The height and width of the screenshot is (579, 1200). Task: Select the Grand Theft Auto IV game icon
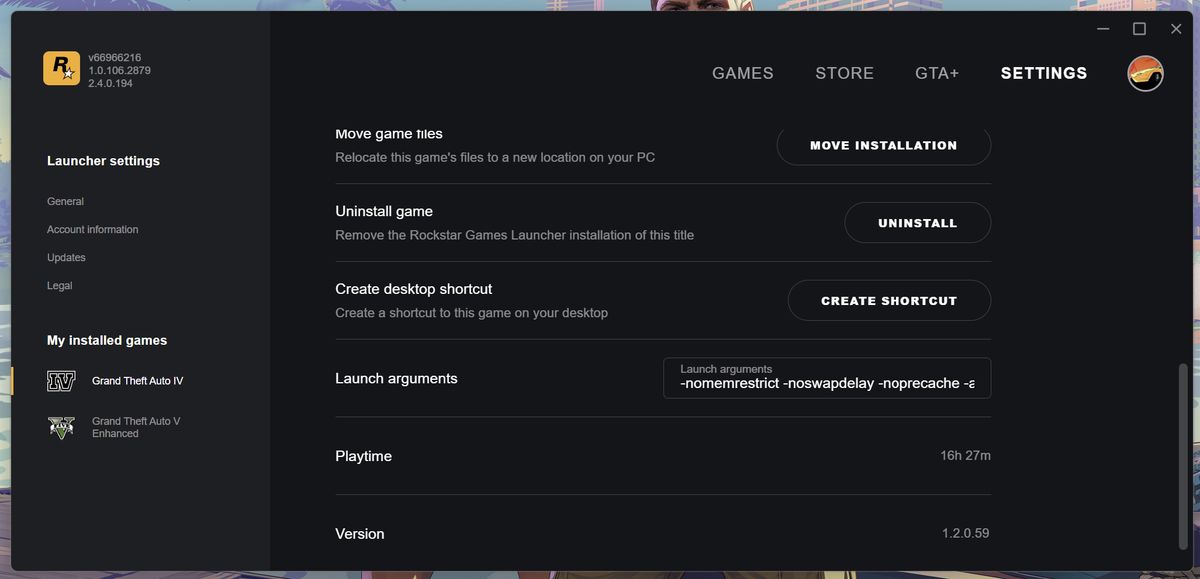click(x=61, y=381)
